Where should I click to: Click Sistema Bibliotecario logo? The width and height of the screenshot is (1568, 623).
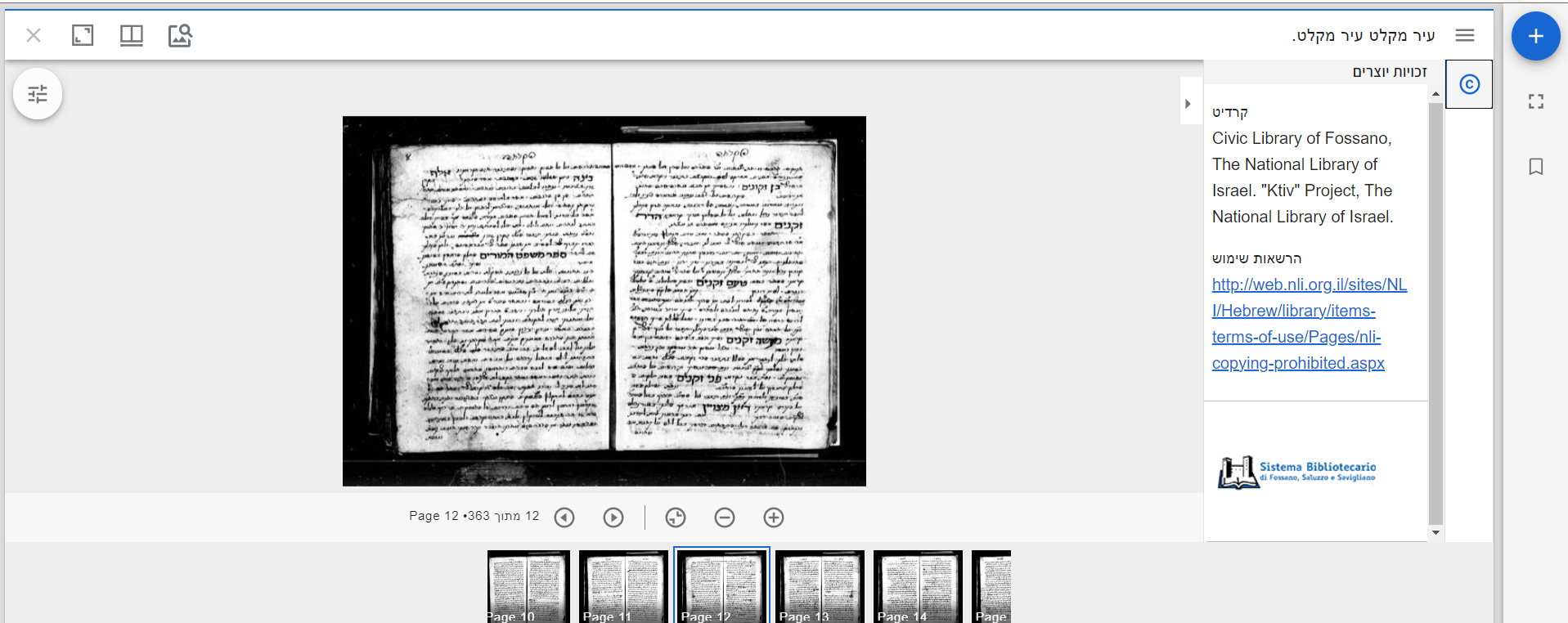pyautogui.click(x=1297, y=473)
